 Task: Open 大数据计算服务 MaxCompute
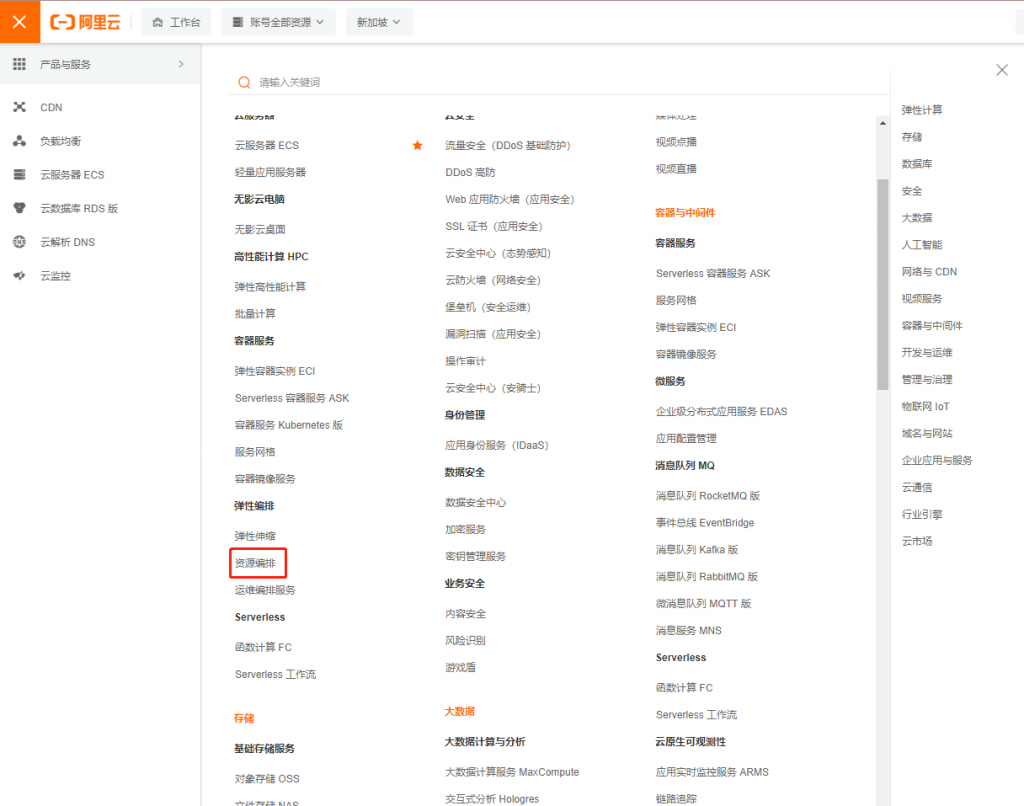(x=512, y=772)
